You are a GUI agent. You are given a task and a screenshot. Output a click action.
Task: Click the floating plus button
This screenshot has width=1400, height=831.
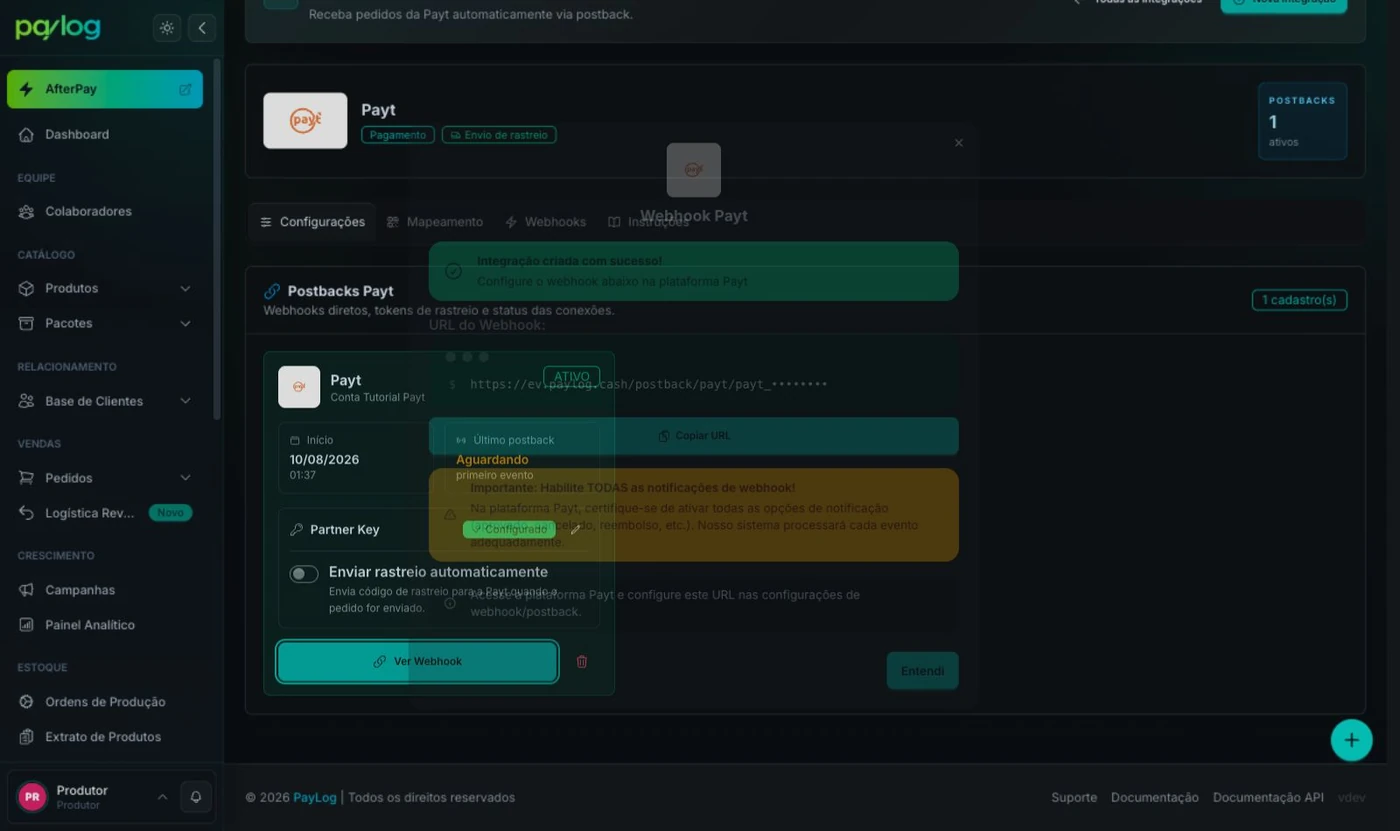tap(1351, 740)
